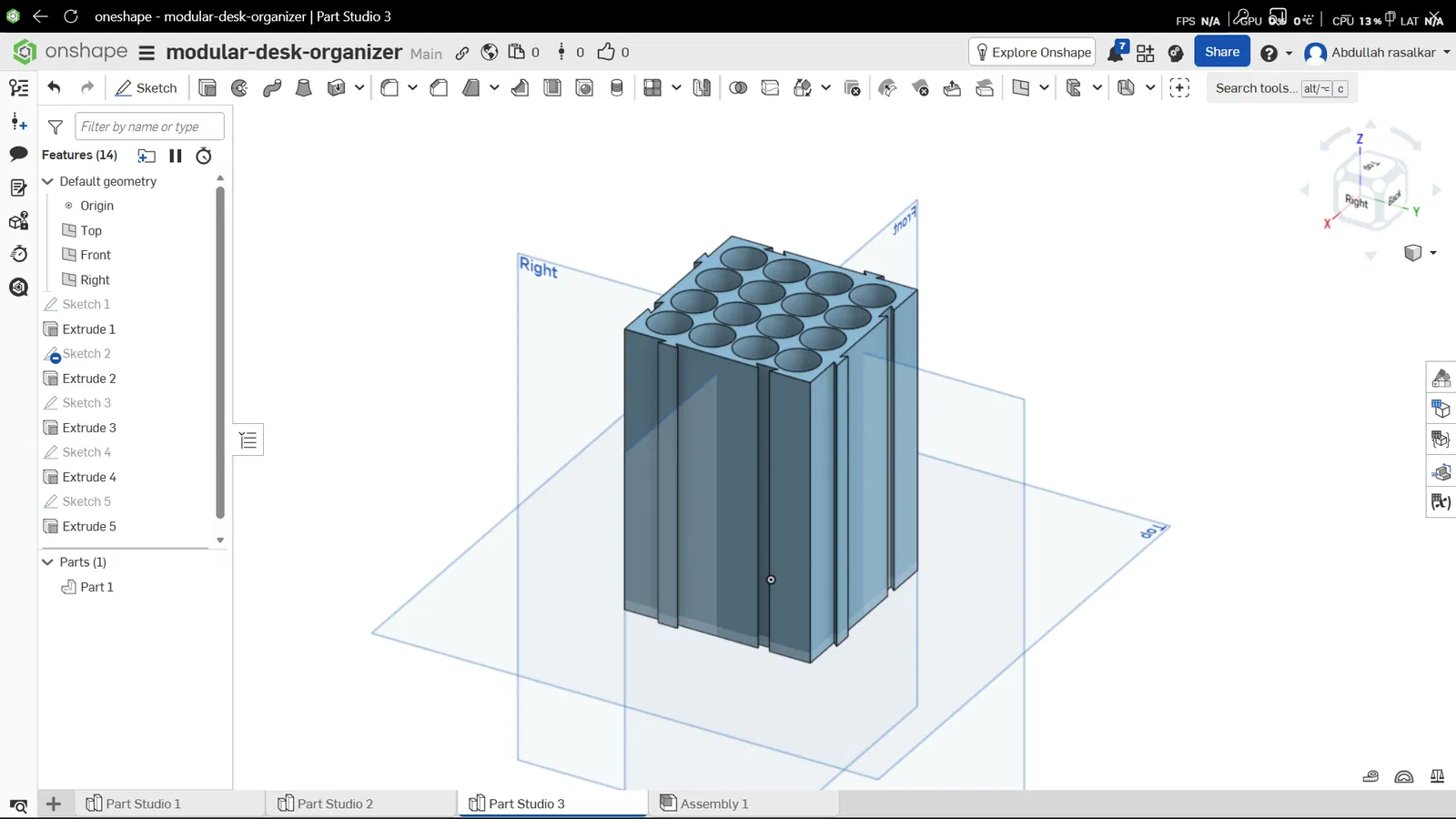Click the insert new tab plus button

pyautogui.click(x=54, y=804)
